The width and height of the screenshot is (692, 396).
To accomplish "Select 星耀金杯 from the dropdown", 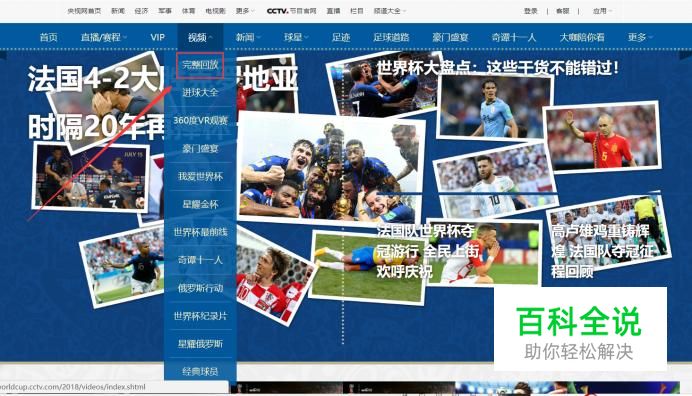I will (x=200, y=204).
